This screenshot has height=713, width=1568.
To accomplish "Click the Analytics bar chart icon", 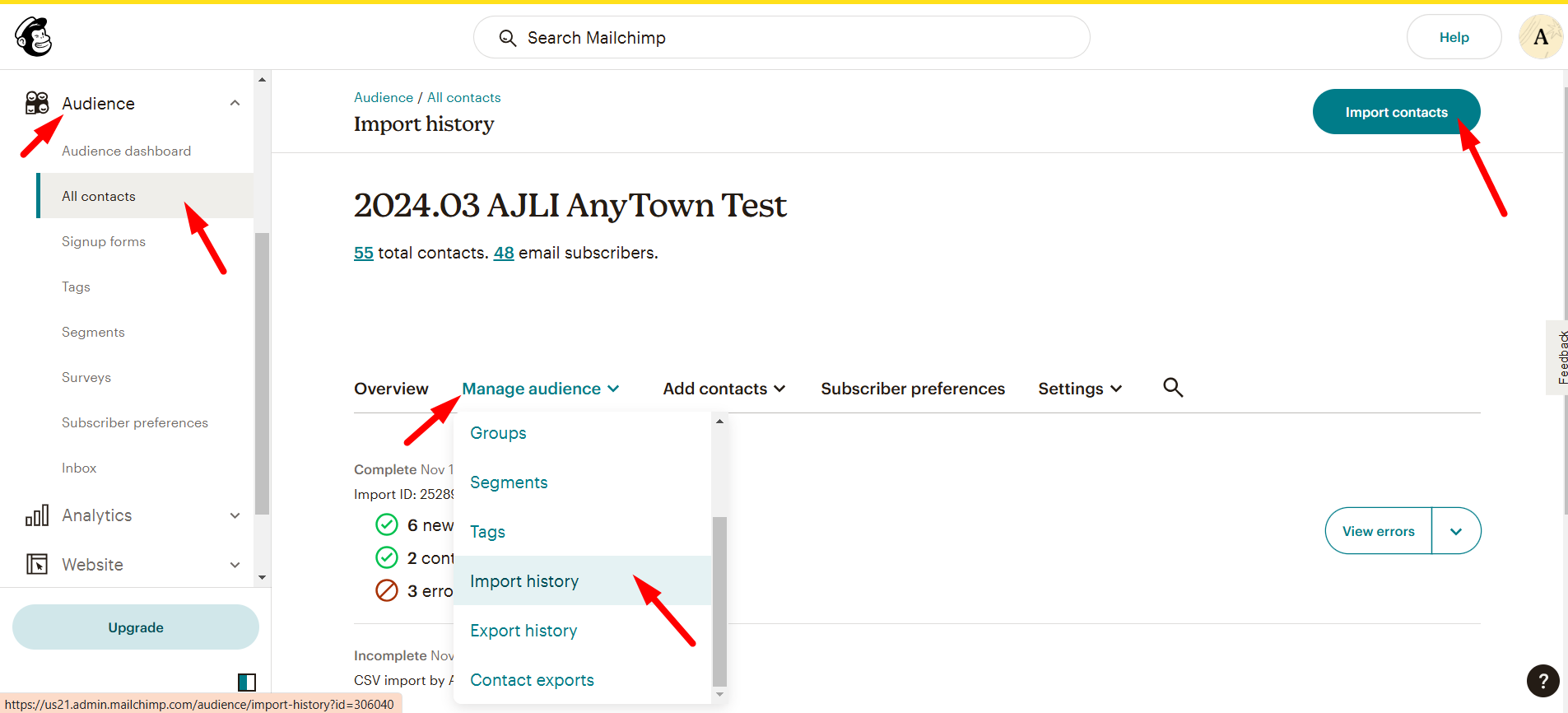I will click(37, 515).
